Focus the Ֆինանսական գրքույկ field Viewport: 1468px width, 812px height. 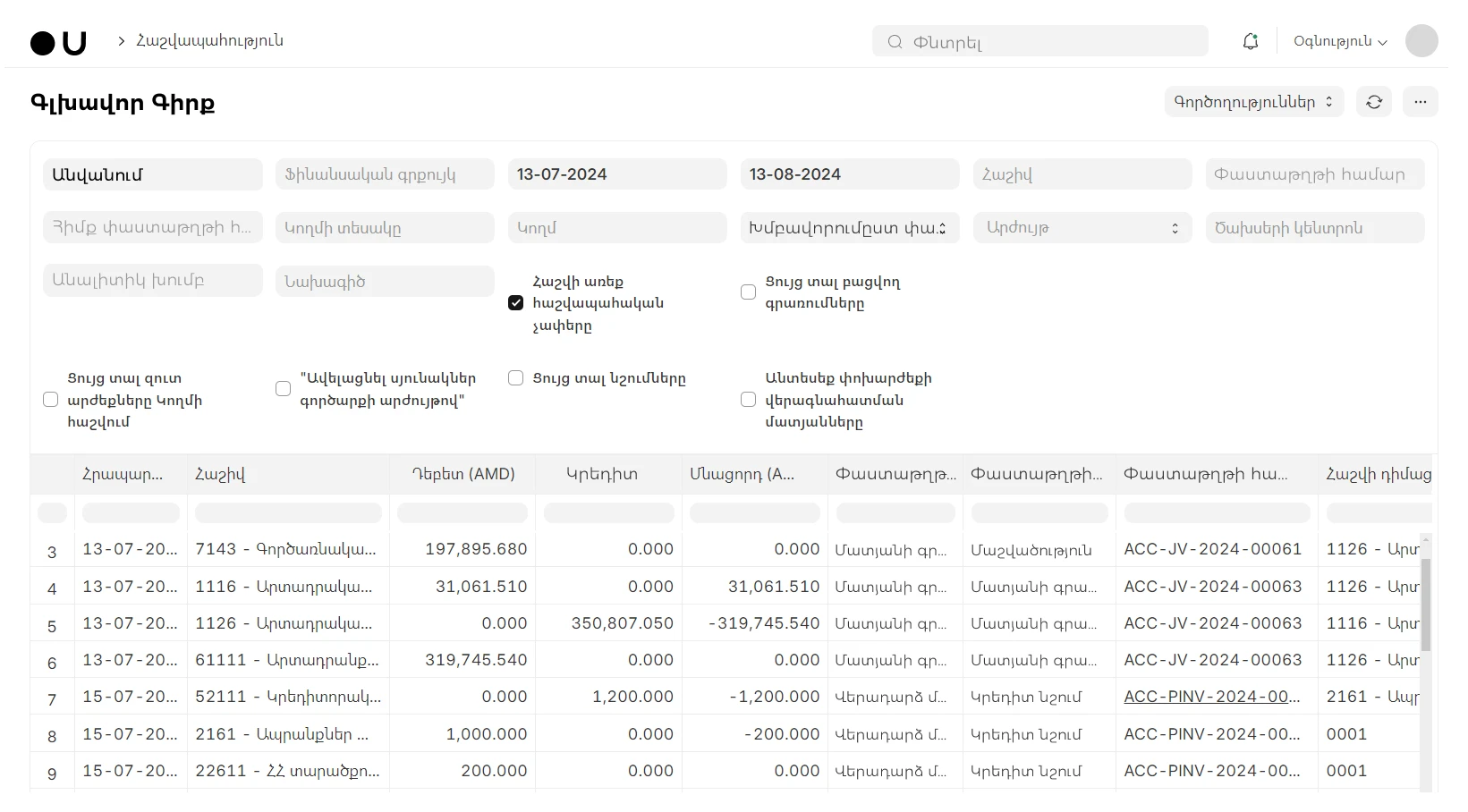(x=385, y=174)
